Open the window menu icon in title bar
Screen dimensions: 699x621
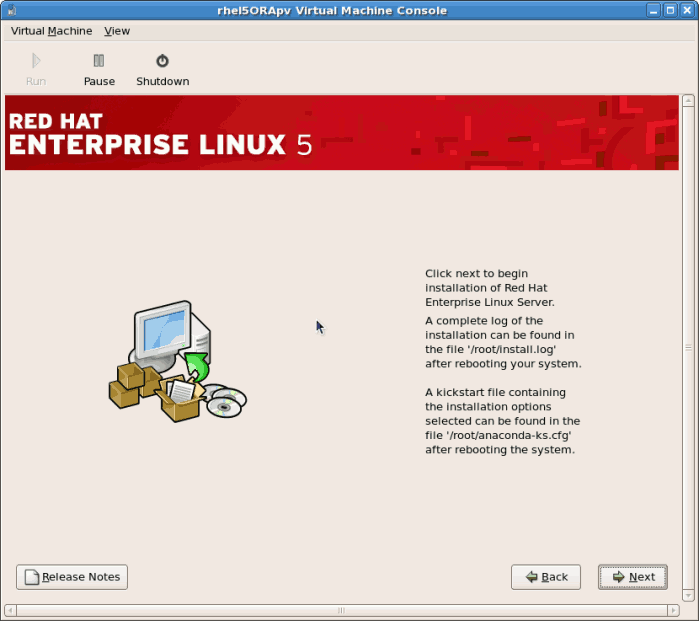pos(10,10)
